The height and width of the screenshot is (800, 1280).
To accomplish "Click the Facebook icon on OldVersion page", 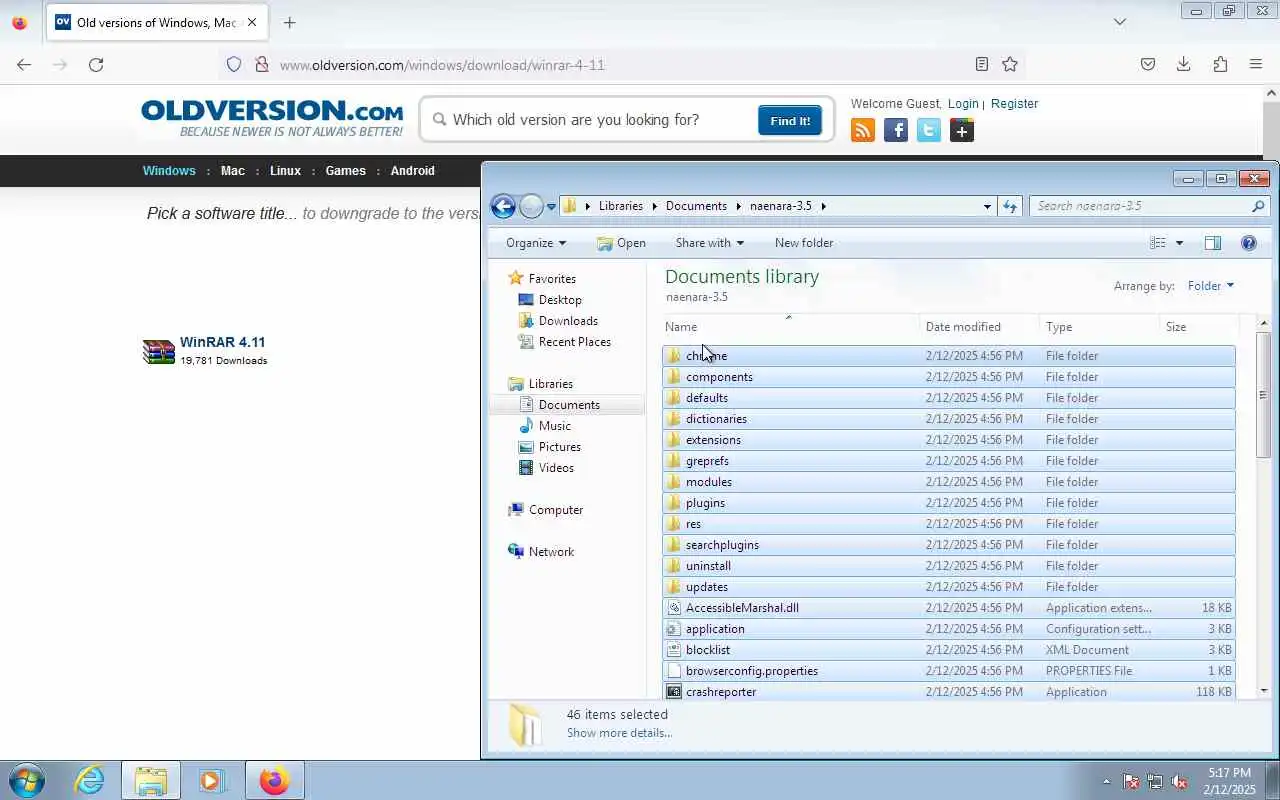I will [896, 130].
